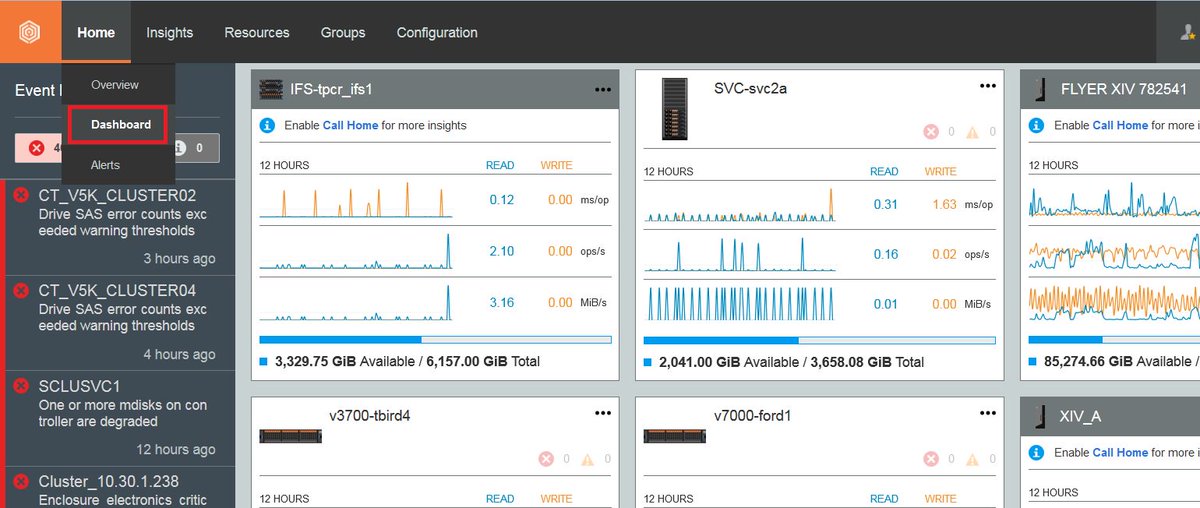
Task: Click IFS-tpcr_ifs1 read value 3.16 MiB/s
Action: tap(501, 302)
